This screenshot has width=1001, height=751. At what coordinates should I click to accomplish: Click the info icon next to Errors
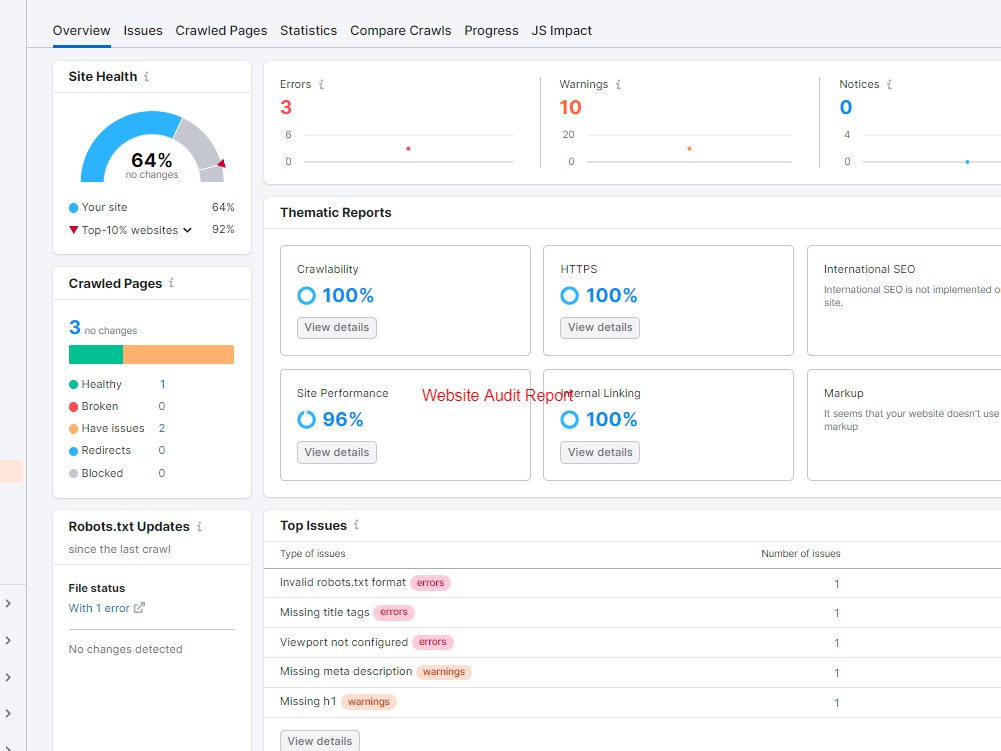pyautogui.click(x=321, y=85)
